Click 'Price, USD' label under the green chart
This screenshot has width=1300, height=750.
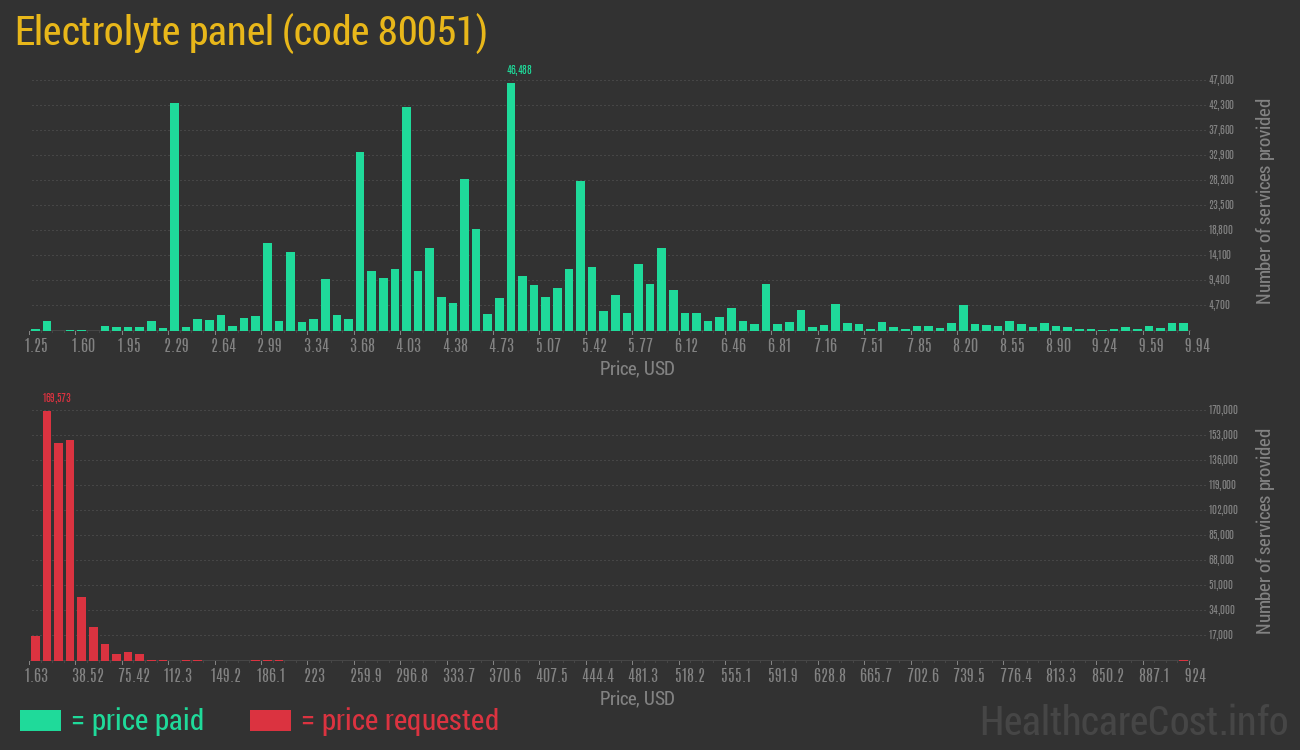point(637,369)
